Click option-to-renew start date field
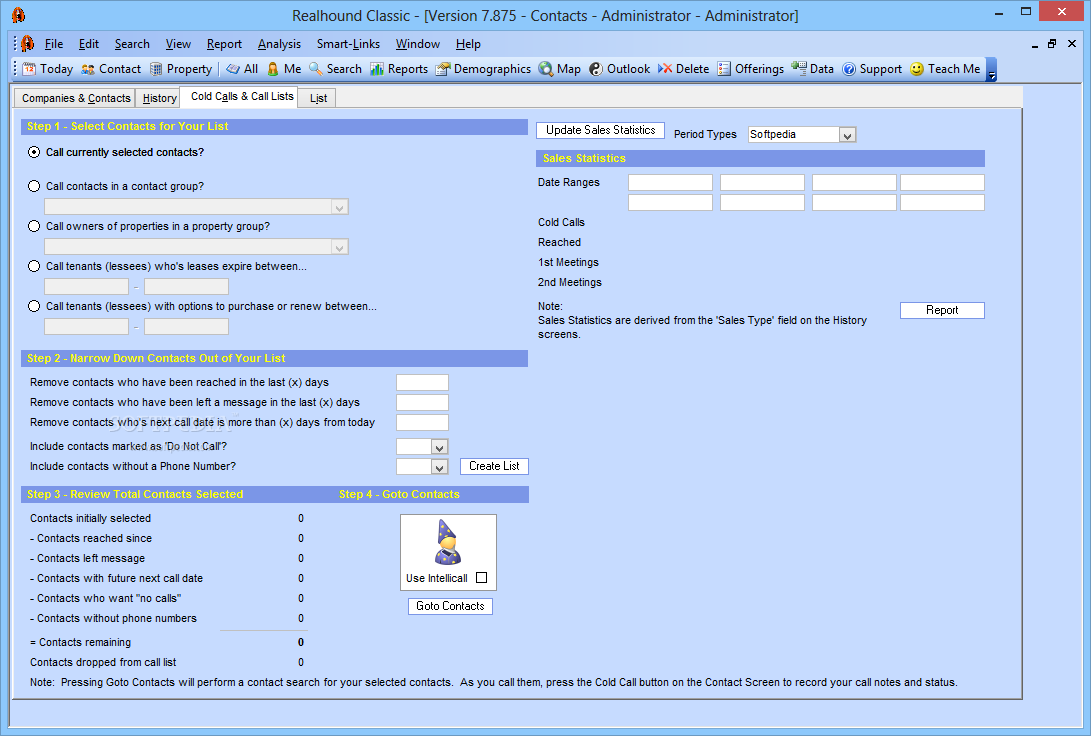Screen dimensions: 1091x736 (x=86, y=327)
